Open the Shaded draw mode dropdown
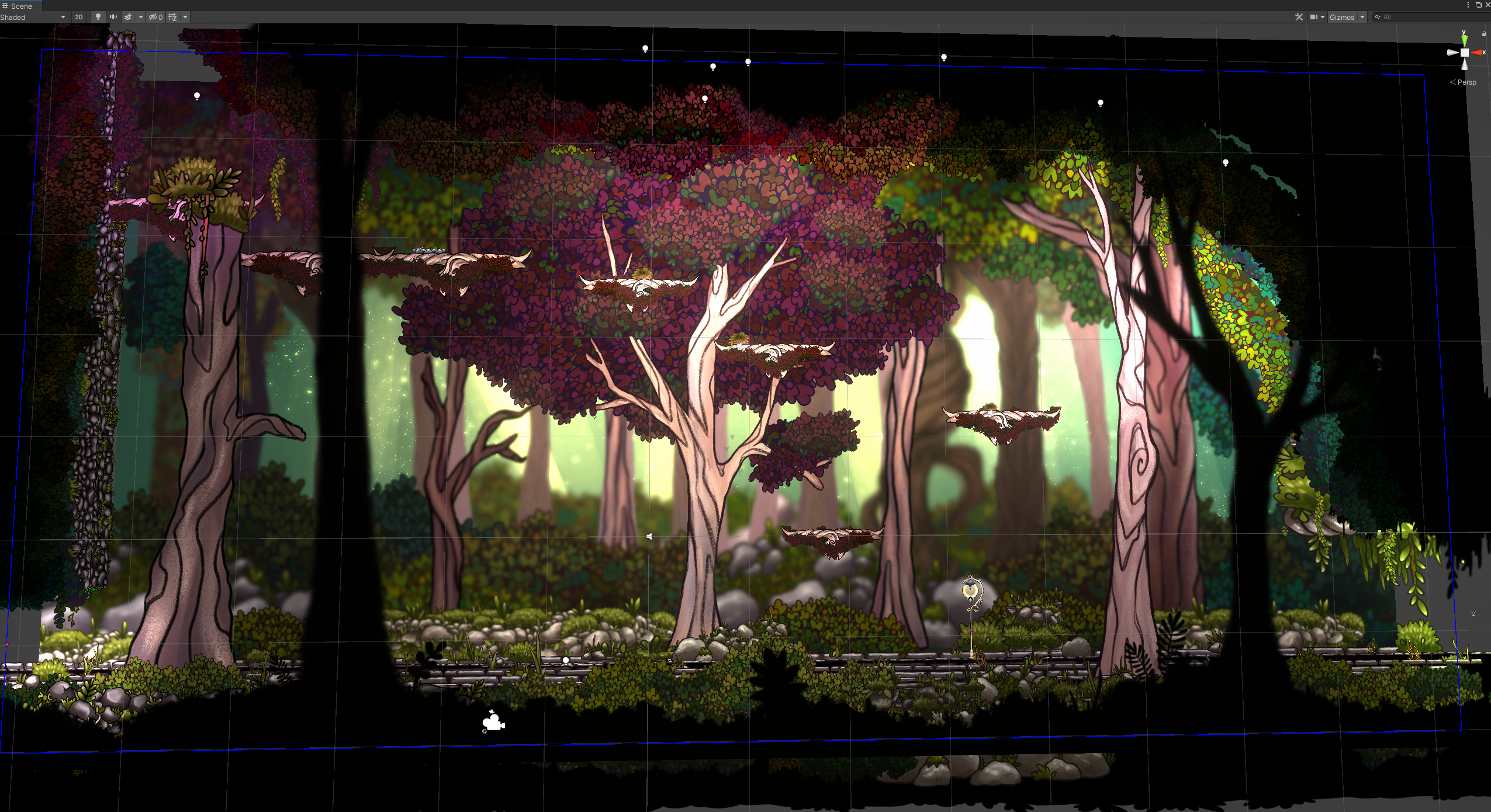 point(33,17)
